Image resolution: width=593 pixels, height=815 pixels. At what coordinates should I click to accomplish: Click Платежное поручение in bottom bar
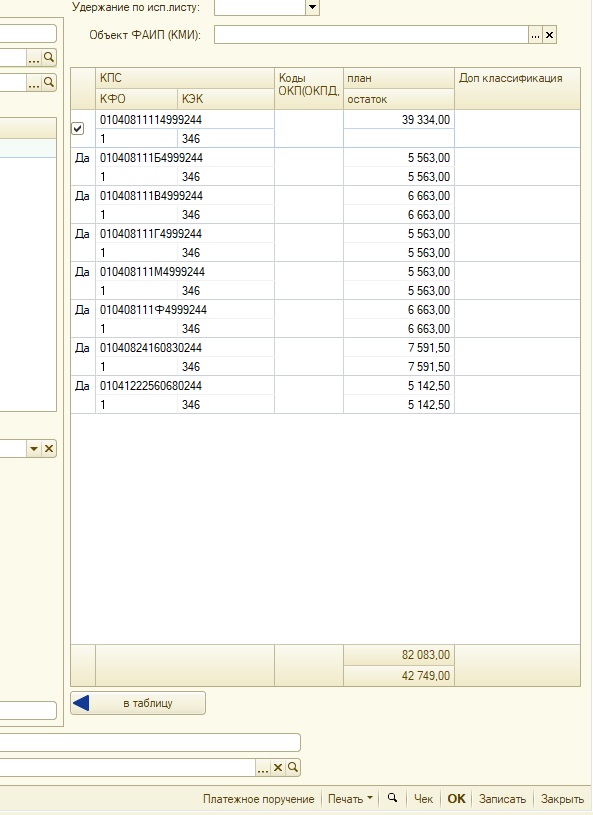tap(258, 799)
